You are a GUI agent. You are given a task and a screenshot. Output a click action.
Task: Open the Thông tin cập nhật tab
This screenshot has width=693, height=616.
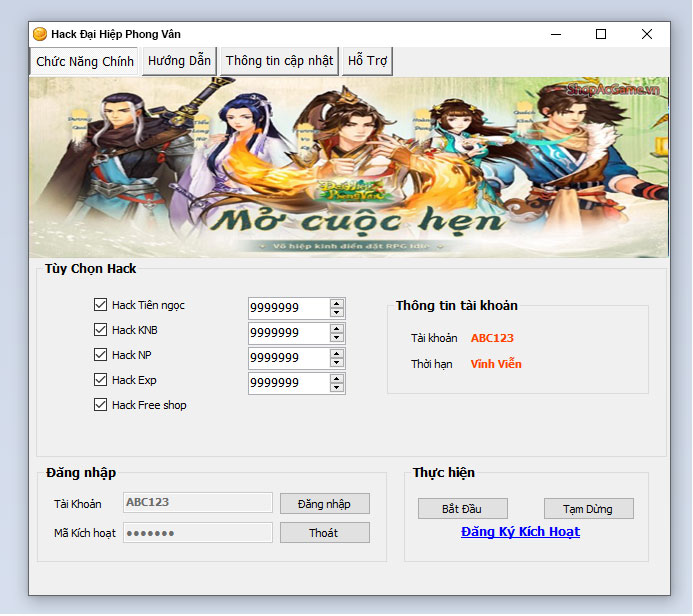click(x=279, y=61)
